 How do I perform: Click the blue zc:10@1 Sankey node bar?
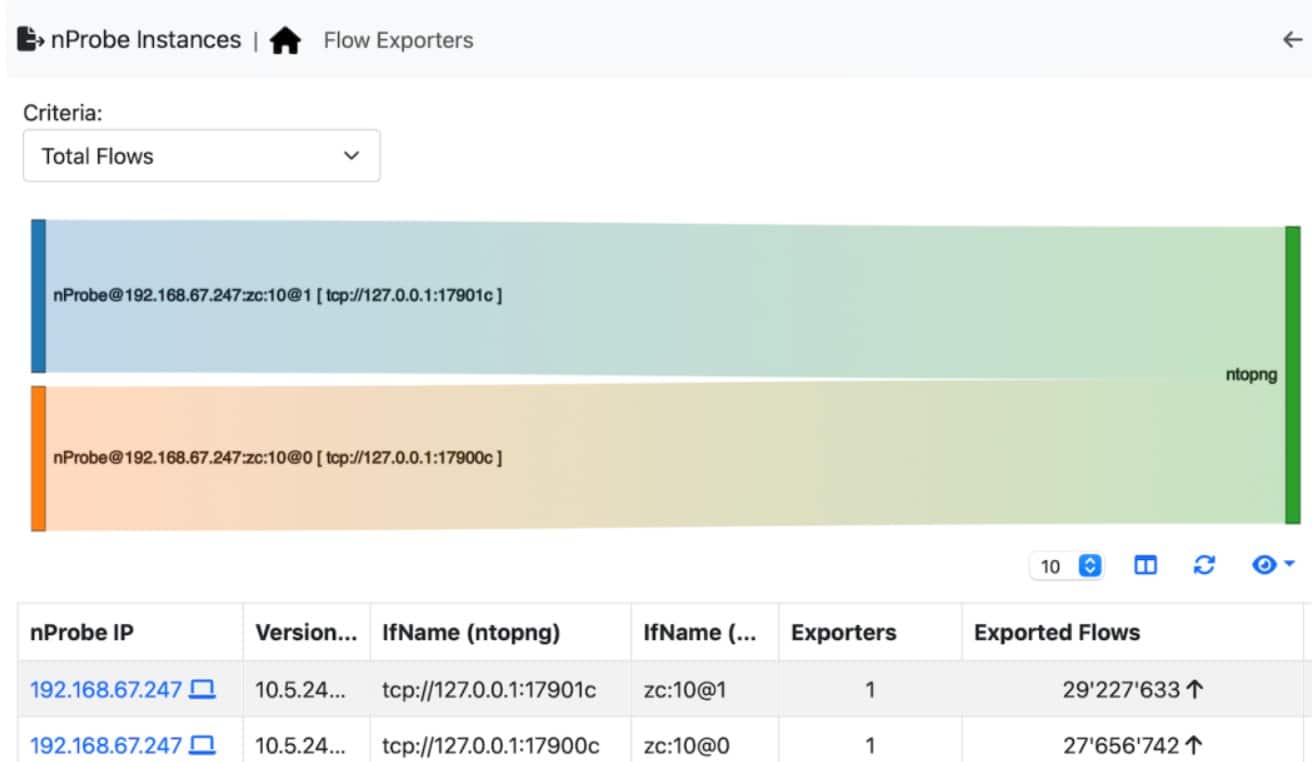point(38,296)
